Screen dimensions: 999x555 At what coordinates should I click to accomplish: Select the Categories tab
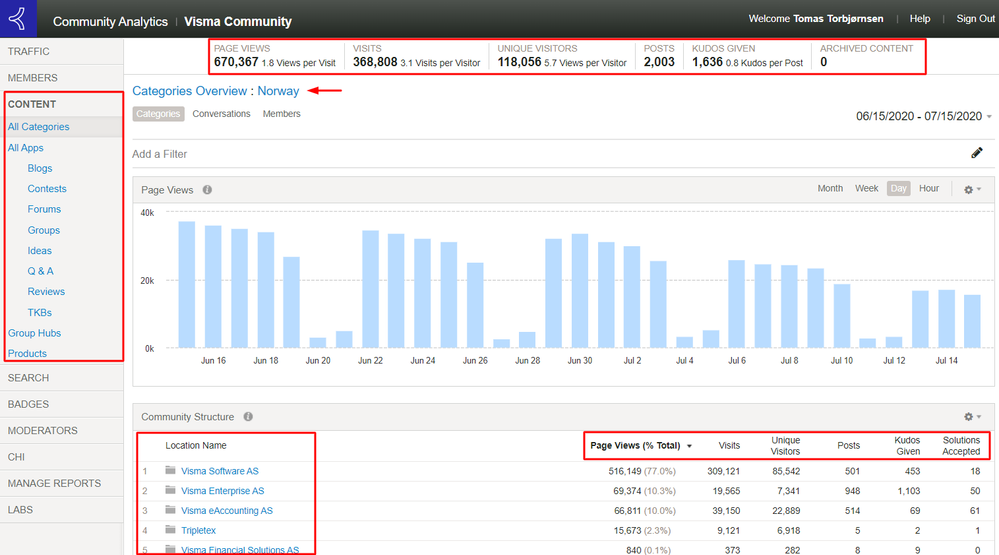click(158, 114)
